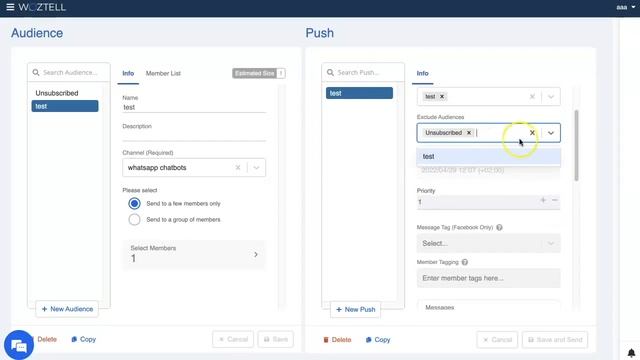Copy the selected push

(378, 340)
